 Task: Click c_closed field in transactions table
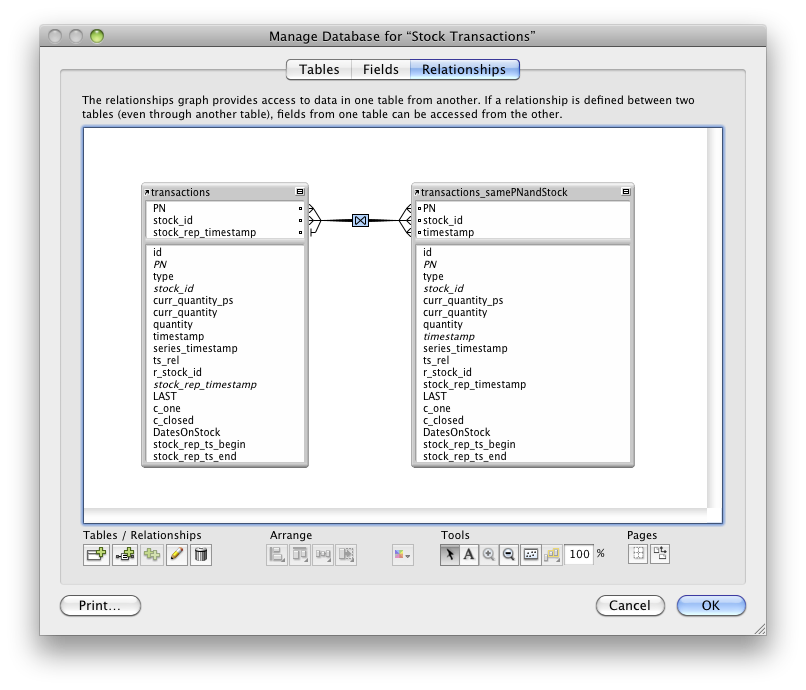point(173,420)
